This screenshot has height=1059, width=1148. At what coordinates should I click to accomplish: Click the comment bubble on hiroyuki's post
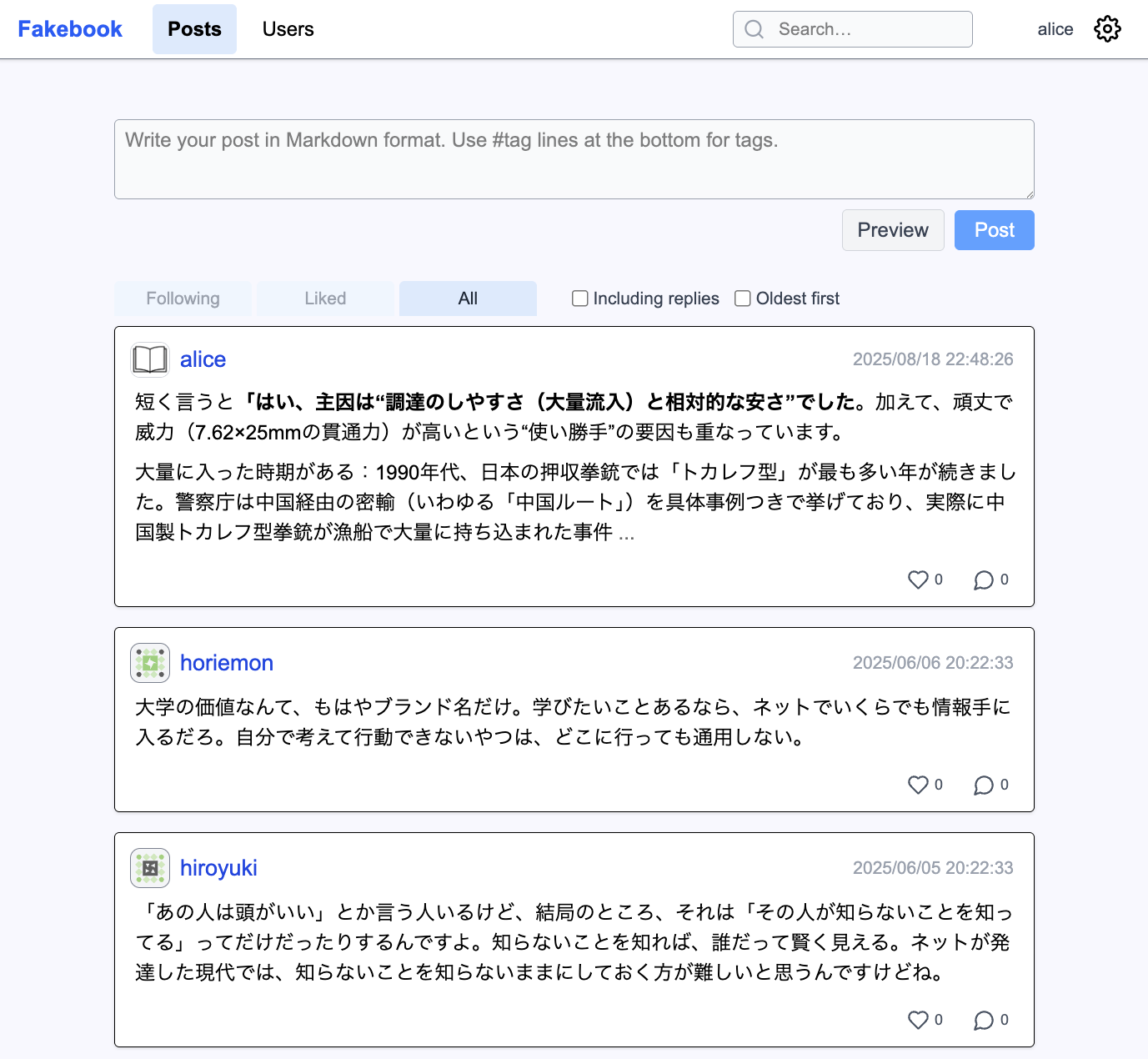(x=984, y=1020)
